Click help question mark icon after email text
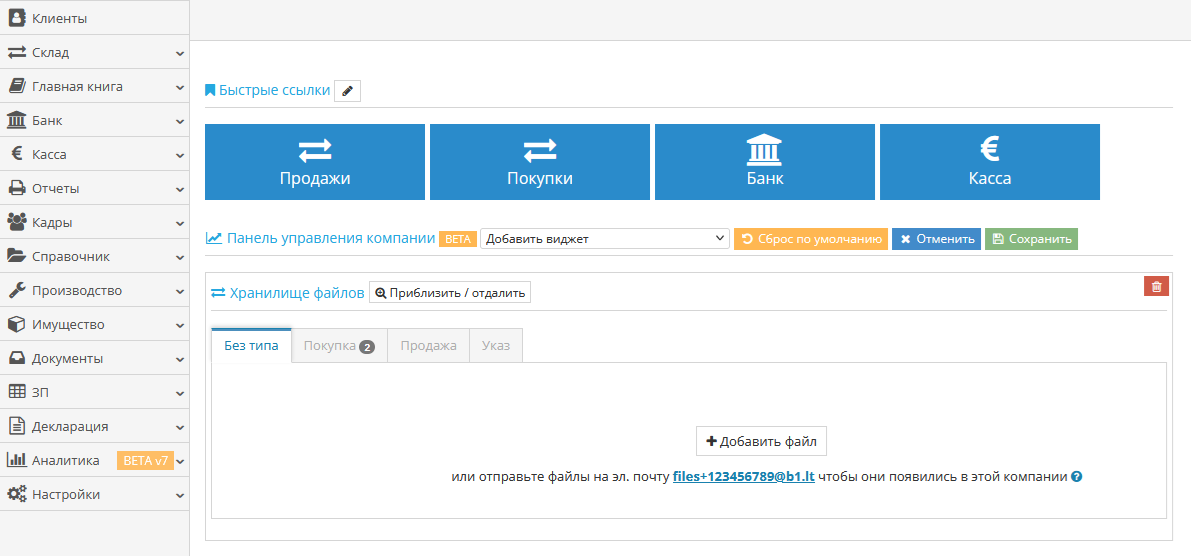Screen dimensions: 1191x556 [1077, 477]
